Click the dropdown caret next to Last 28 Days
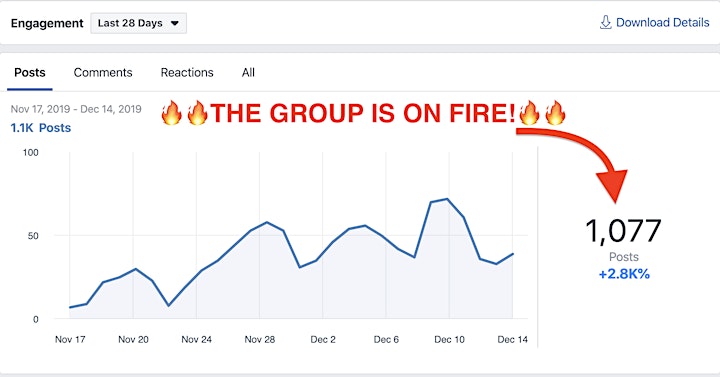The width and height of the screenshot is (720, 377). coord(174,23)
